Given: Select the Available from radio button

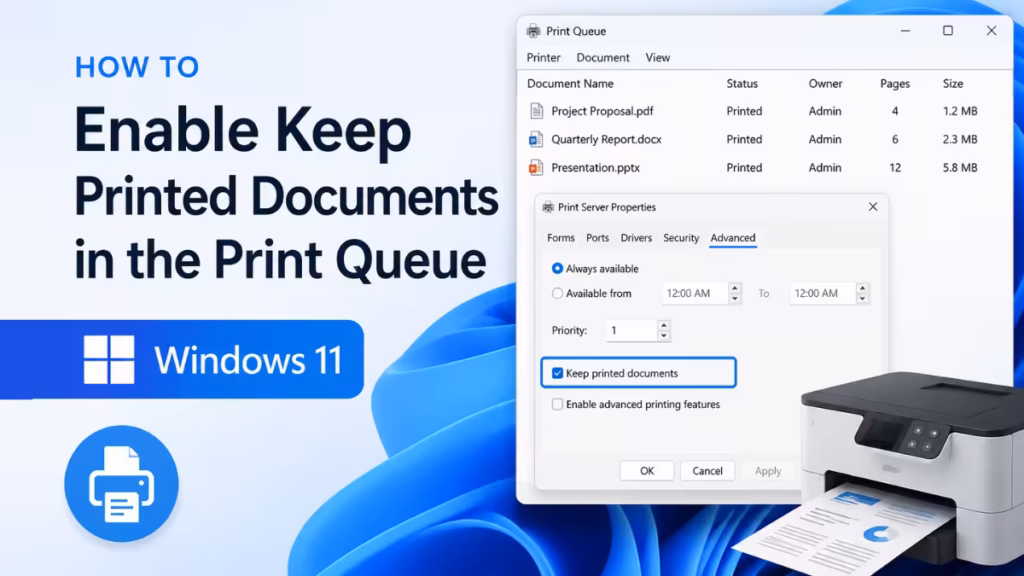Looking at the screenshot, I should pyautogui.click(x=557, y=293).
